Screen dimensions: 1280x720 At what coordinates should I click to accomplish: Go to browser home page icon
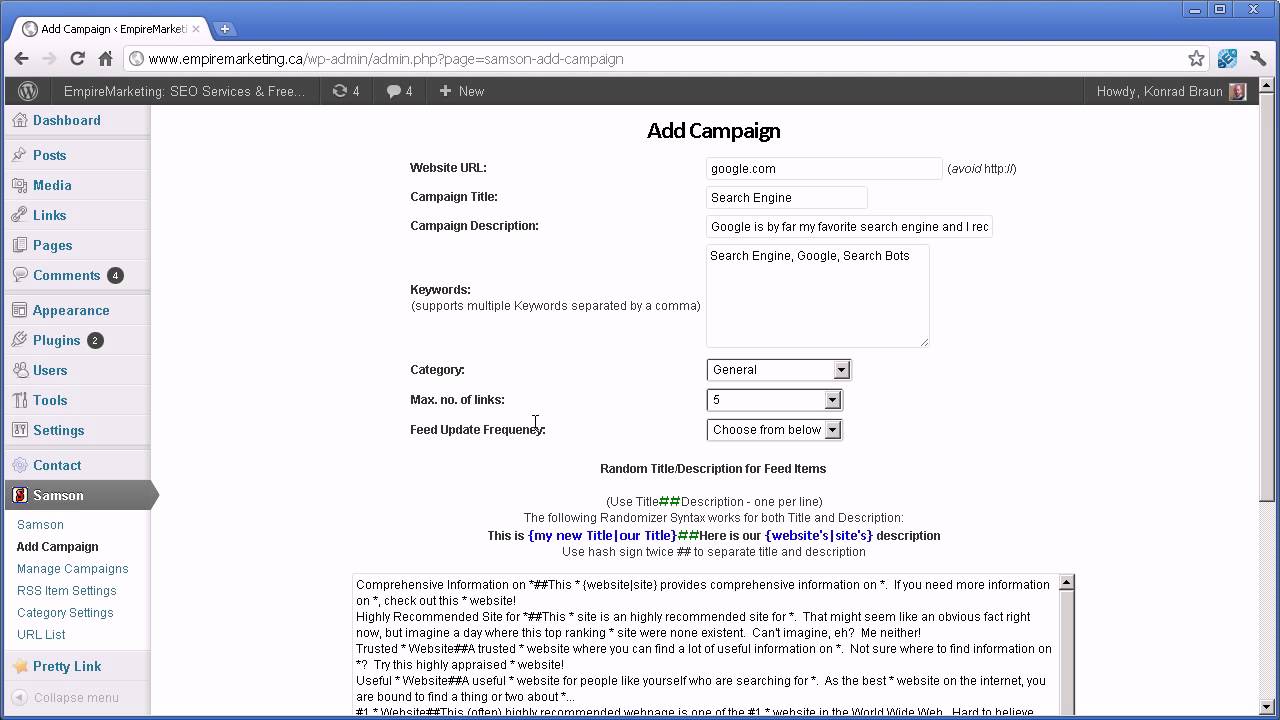pos(105,59)
